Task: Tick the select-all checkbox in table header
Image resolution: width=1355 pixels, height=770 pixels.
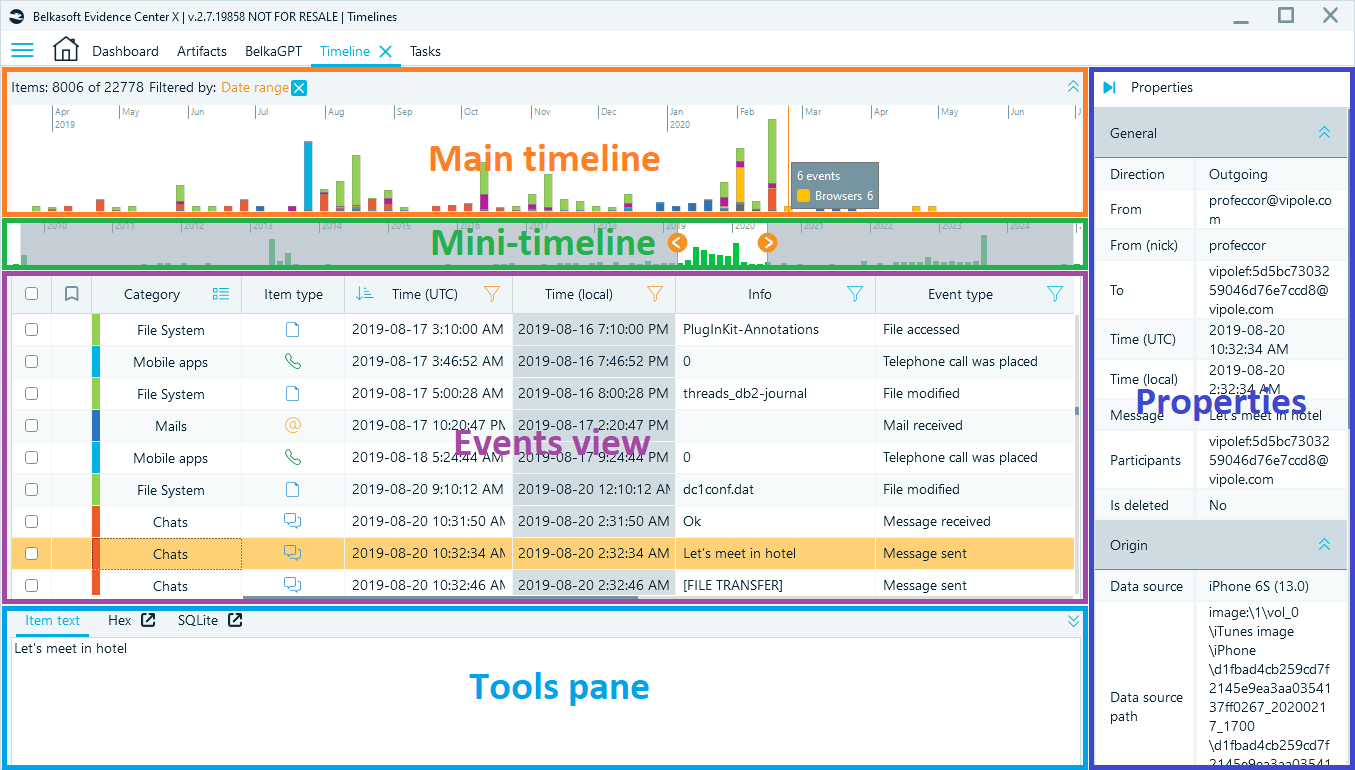Action: tap(31, 294)
